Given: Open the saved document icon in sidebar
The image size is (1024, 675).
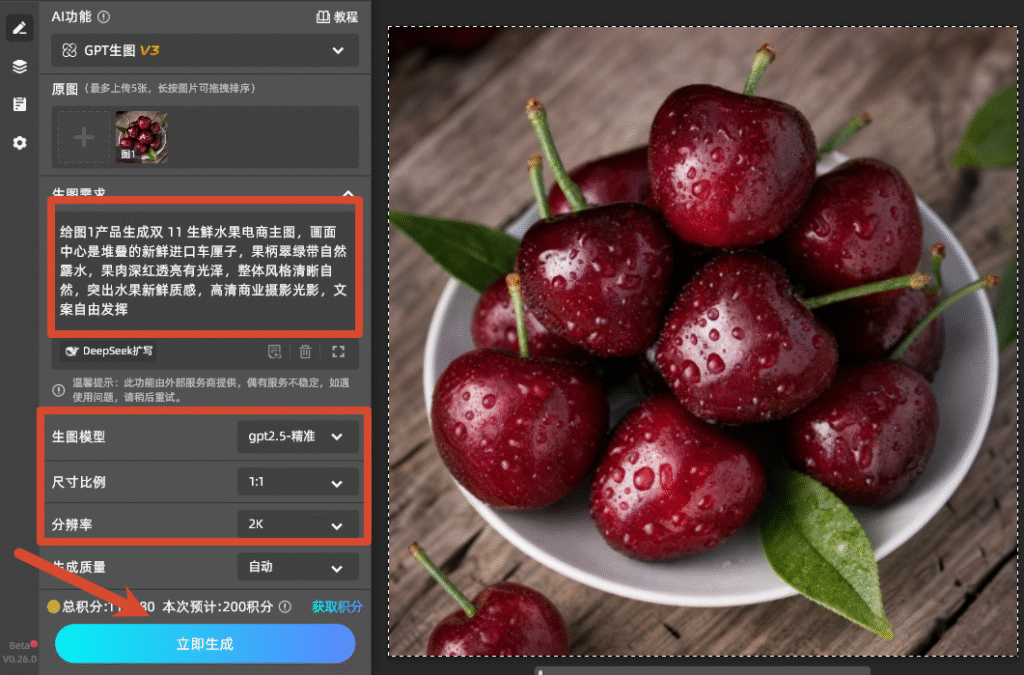Looking at the screenshot, I should 20,104.
